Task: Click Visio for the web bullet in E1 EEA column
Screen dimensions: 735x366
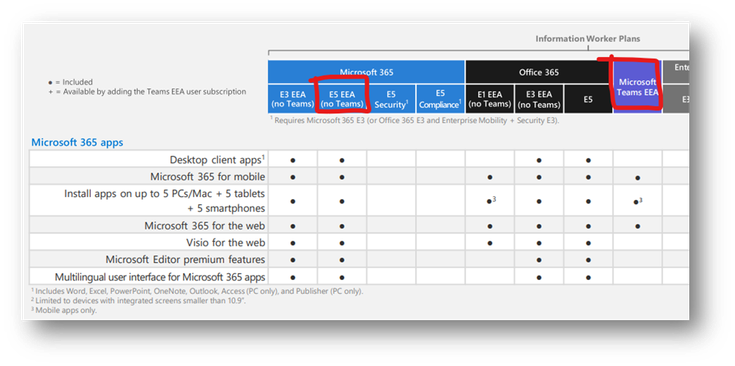Action: pos(489,243)
